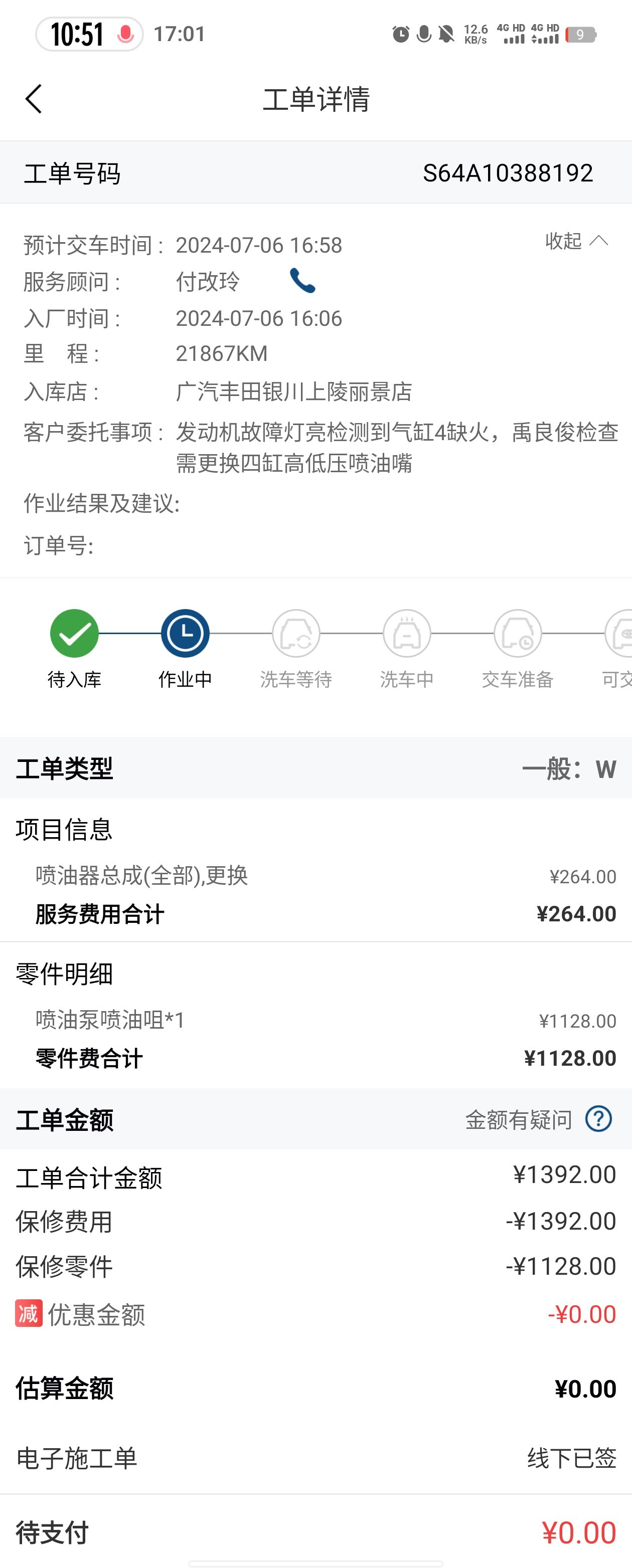Tap the partially visible last step icon

click(x=618, y=633)
